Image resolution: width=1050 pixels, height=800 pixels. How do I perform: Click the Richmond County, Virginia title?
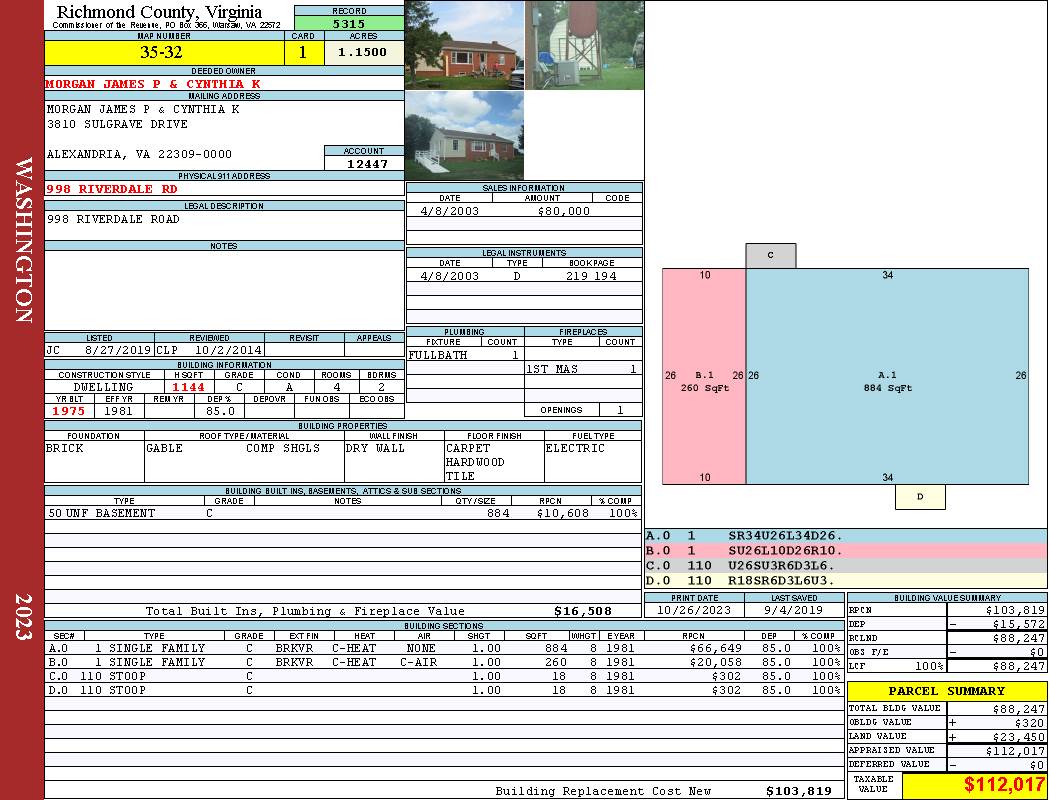[159, 12]
